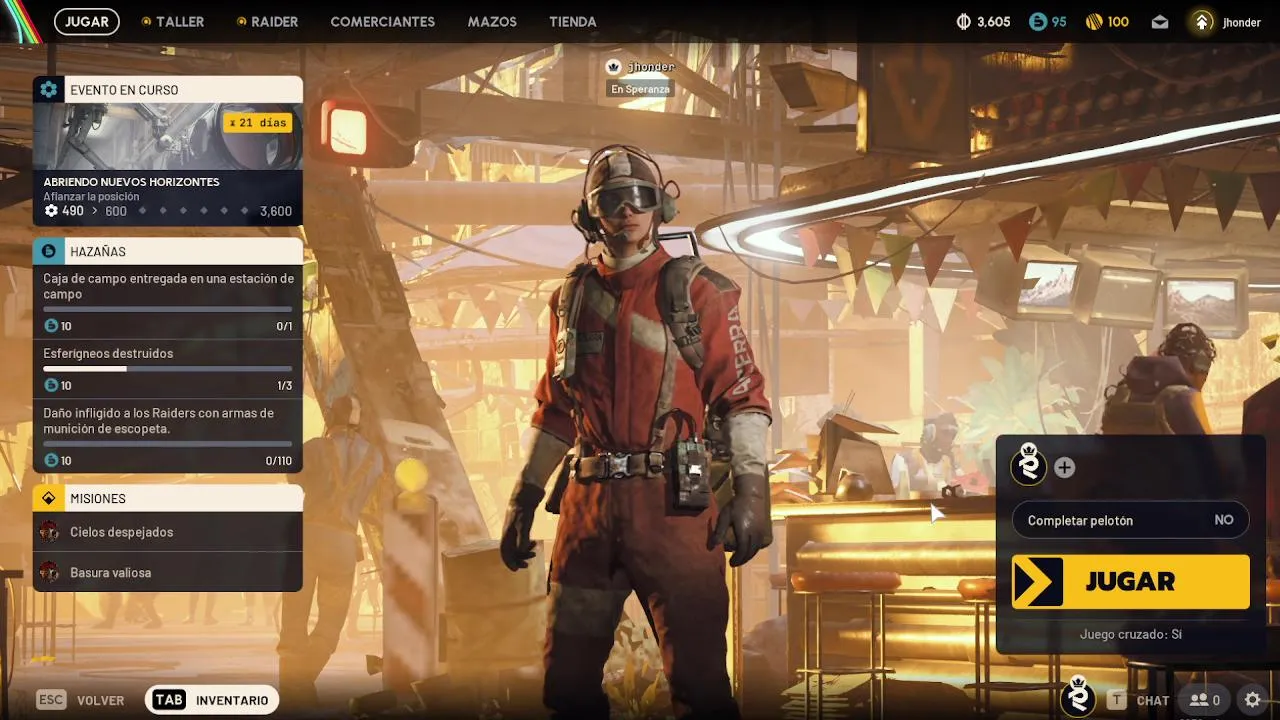The width and height of the screenshot is (1280, 720).
Task: Click ABRIENDO NUEVOS HORIZONTES event title
Action: (131, 182)
